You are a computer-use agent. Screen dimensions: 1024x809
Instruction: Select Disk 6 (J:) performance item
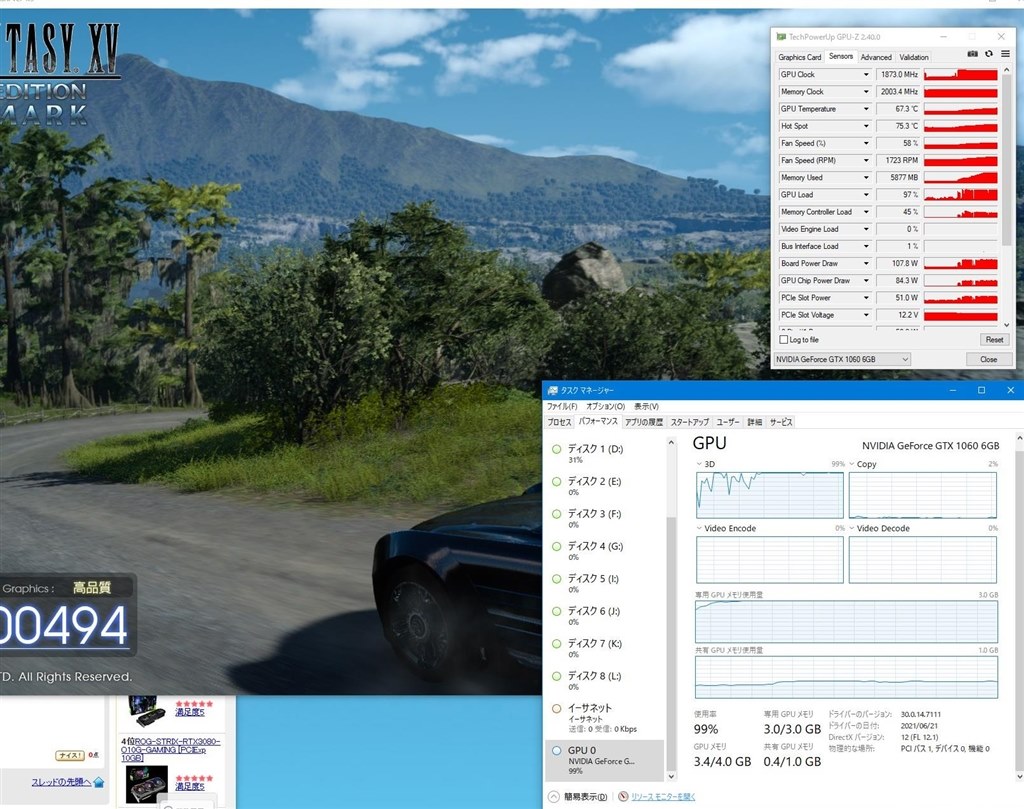pos(605,616)
